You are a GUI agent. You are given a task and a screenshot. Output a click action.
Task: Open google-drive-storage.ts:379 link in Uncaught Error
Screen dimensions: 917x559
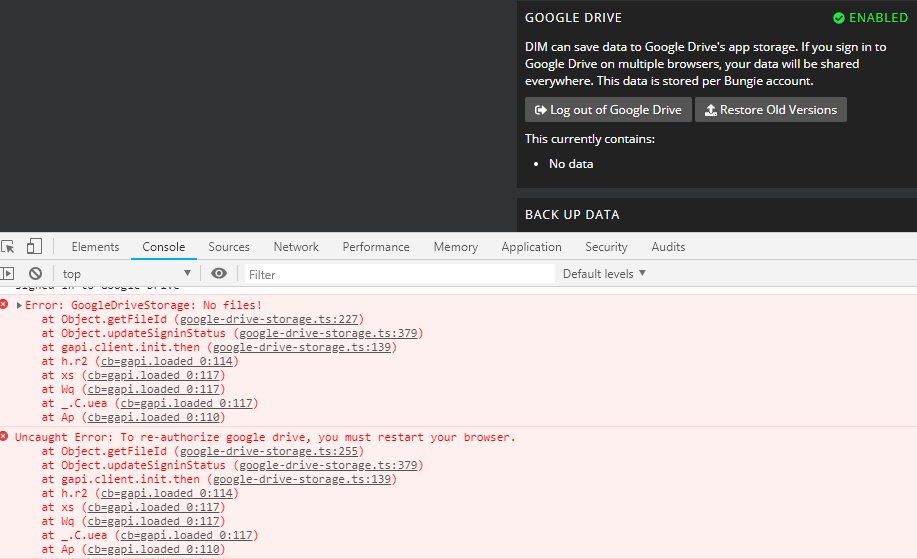(328, 465)
